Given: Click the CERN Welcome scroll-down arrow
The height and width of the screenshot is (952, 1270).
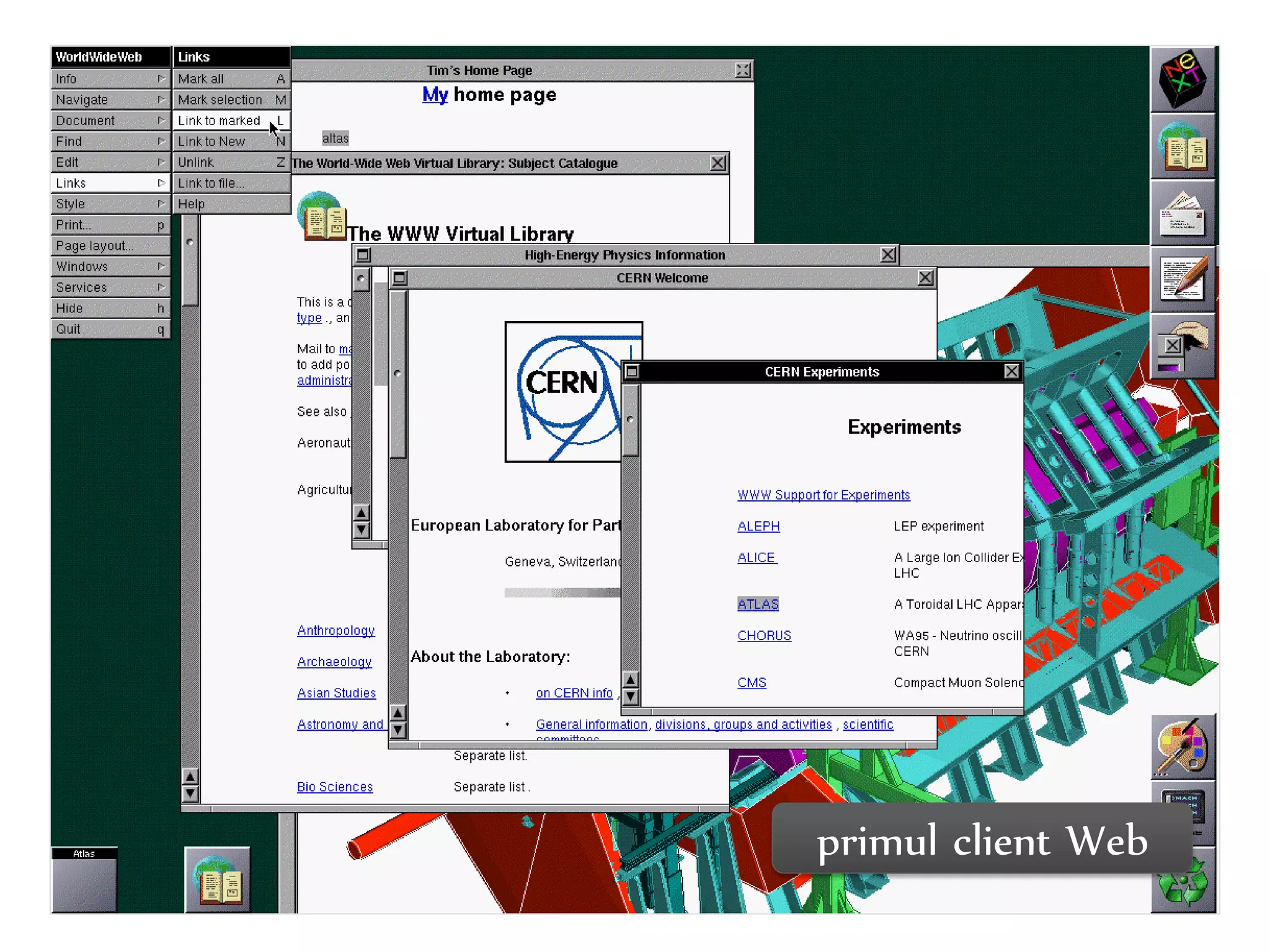Looking at the screenshot, I should tap(398, 731).
